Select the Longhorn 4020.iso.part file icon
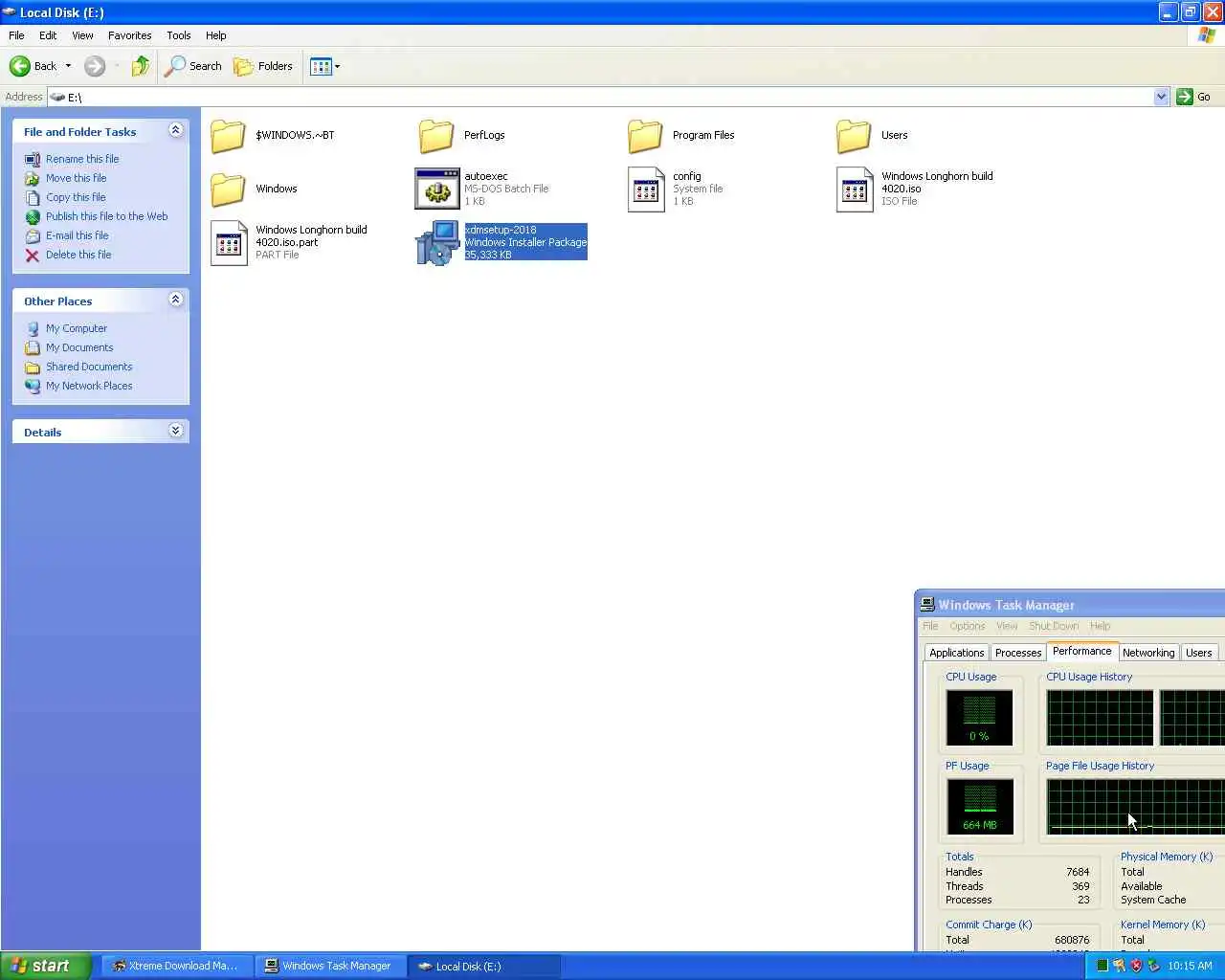Viewport: 1225px width, 980px height. click(x=229, y=243)
